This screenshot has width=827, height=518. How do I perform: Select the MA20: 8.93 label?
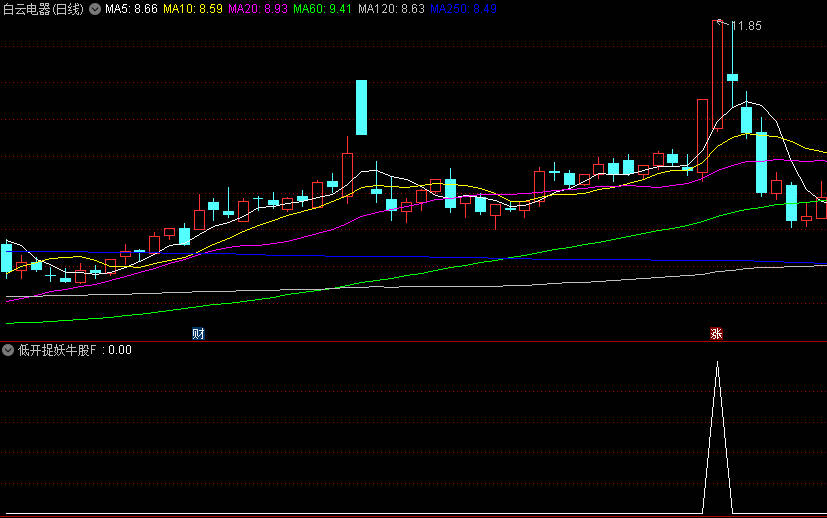(258, 9)
